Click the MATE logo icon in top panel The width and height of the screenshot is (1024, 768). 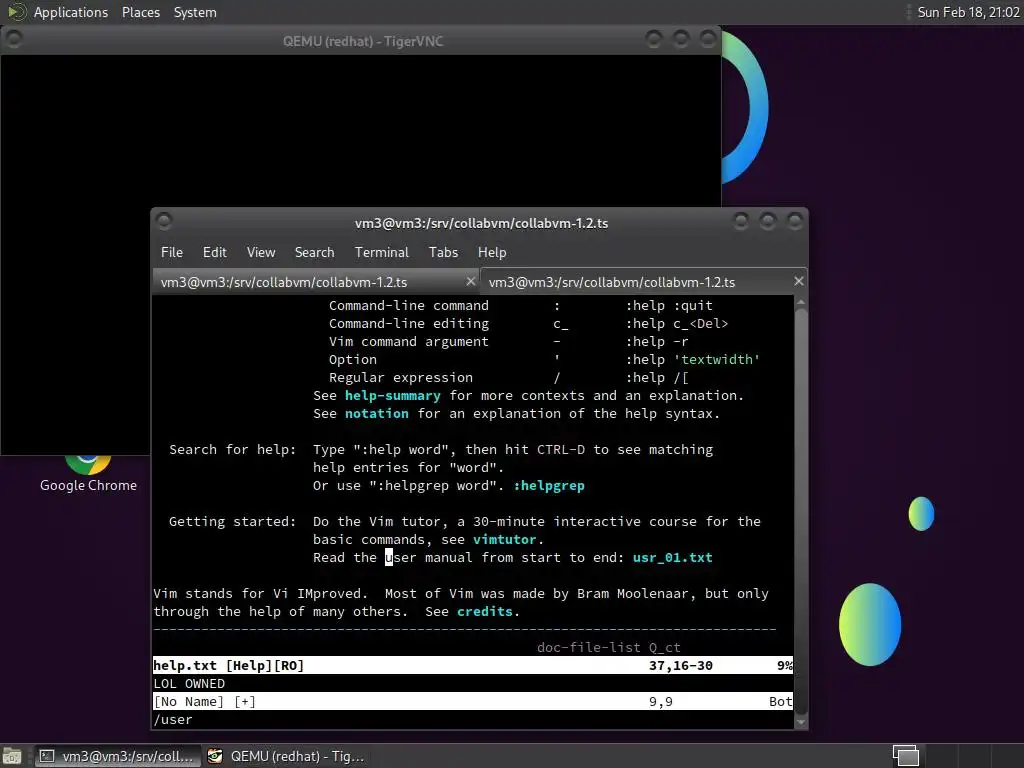(x=16, y=12)
